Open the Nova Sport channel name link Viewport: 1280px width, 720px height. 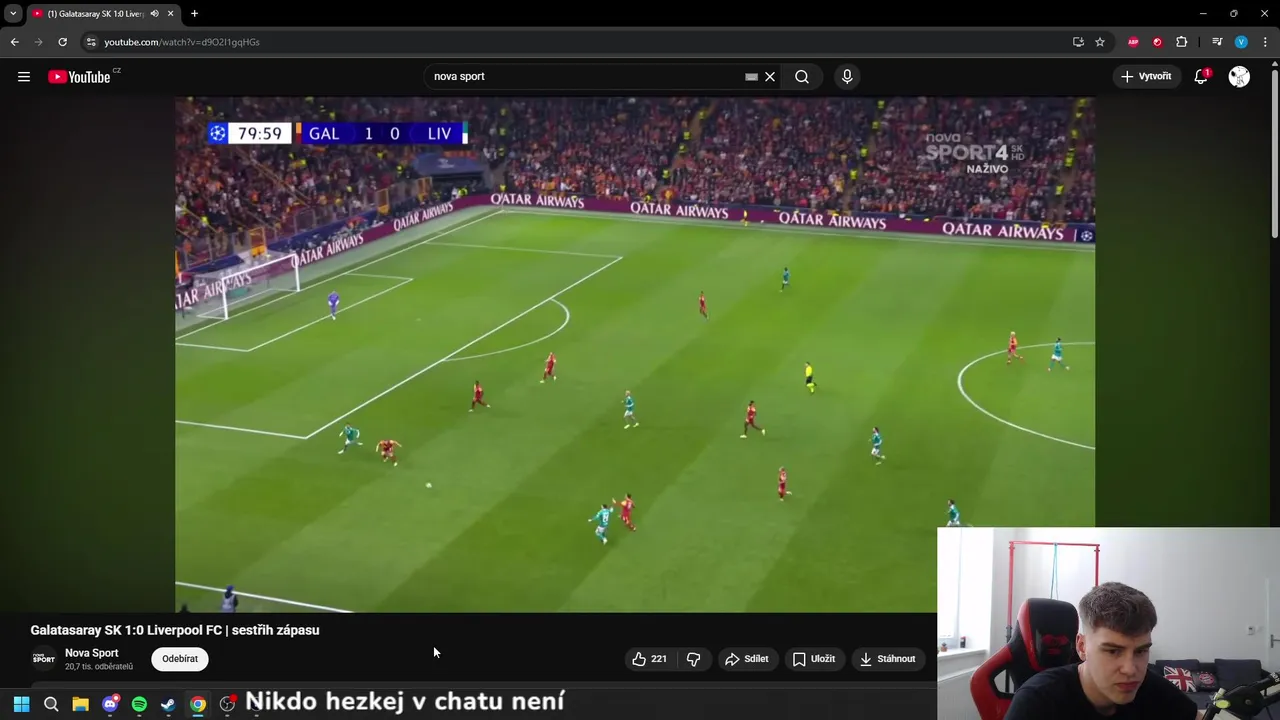tap(91, 653)
